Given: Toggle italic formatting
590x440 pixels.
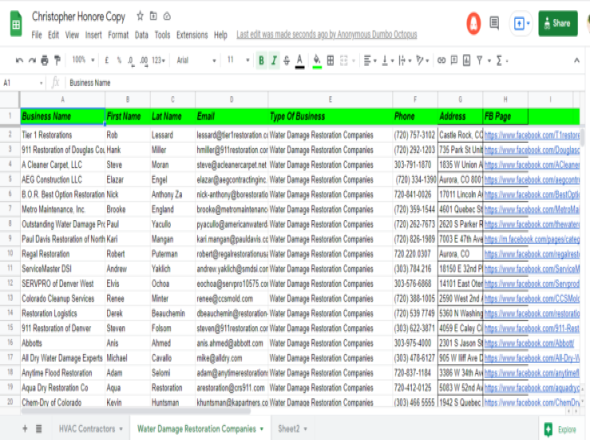Looking at the screenshot, I should [x=274, y=60].
